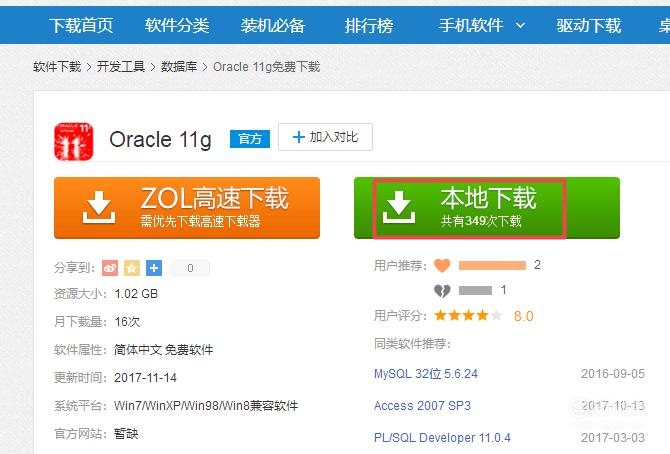Click the Oracle 11g title text
The width and height of the screenshot is (670, 454).
(160, 140)
